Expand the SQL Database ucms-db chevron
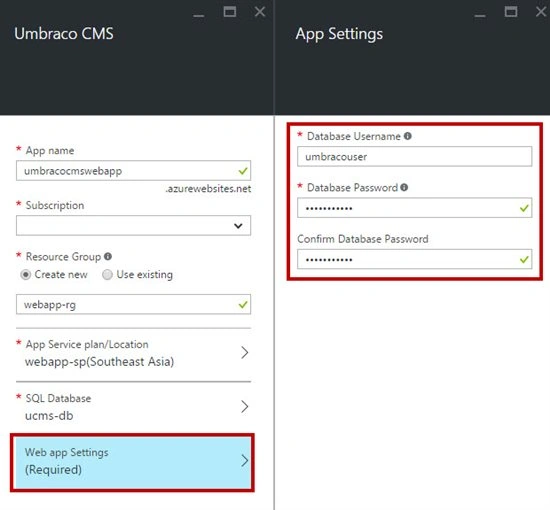The width and height of the screenshot is (550, 510). pos(244,407)
